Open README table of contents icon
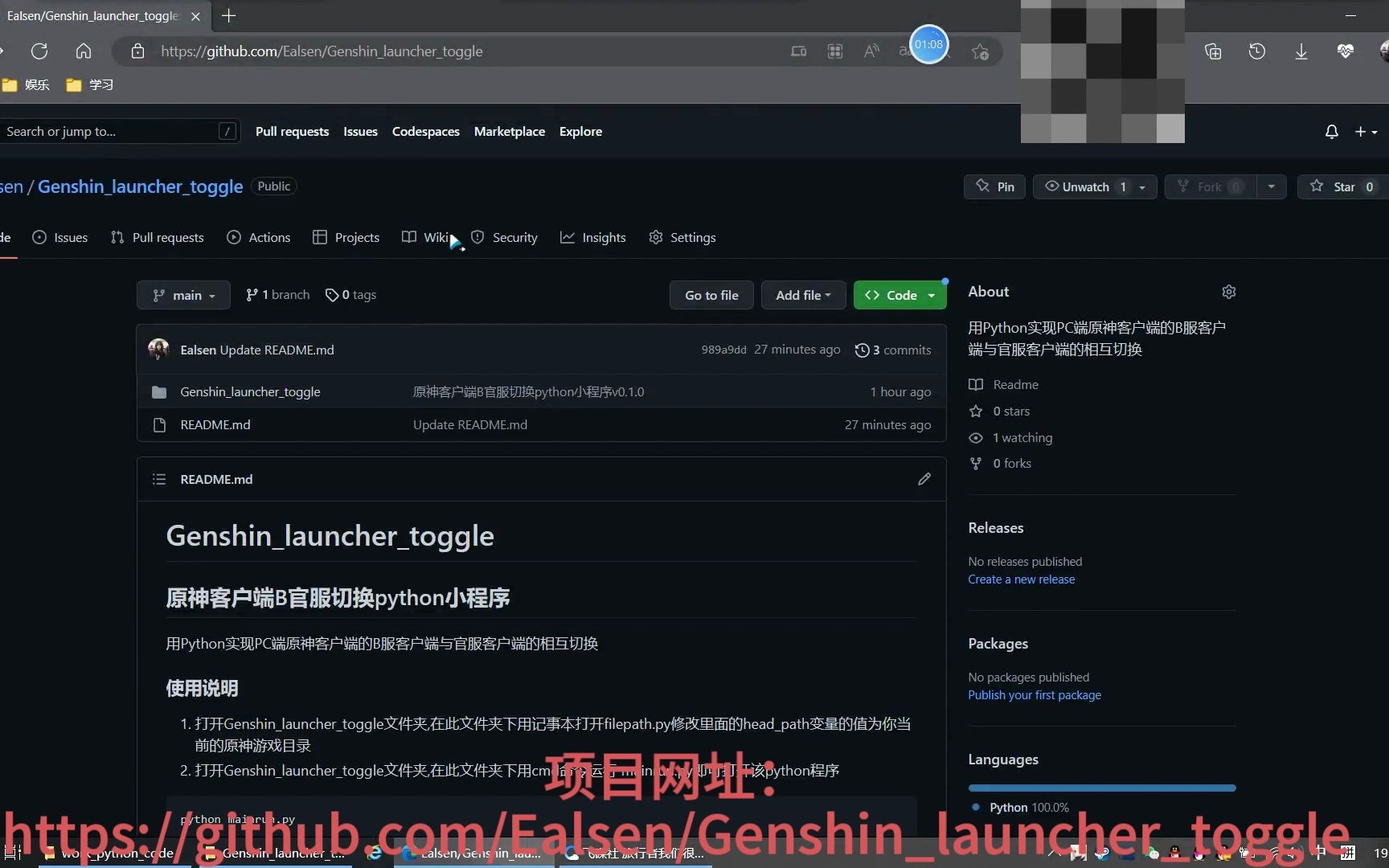This screenshot has width=1389, height=868. click(x=159, y=479)
